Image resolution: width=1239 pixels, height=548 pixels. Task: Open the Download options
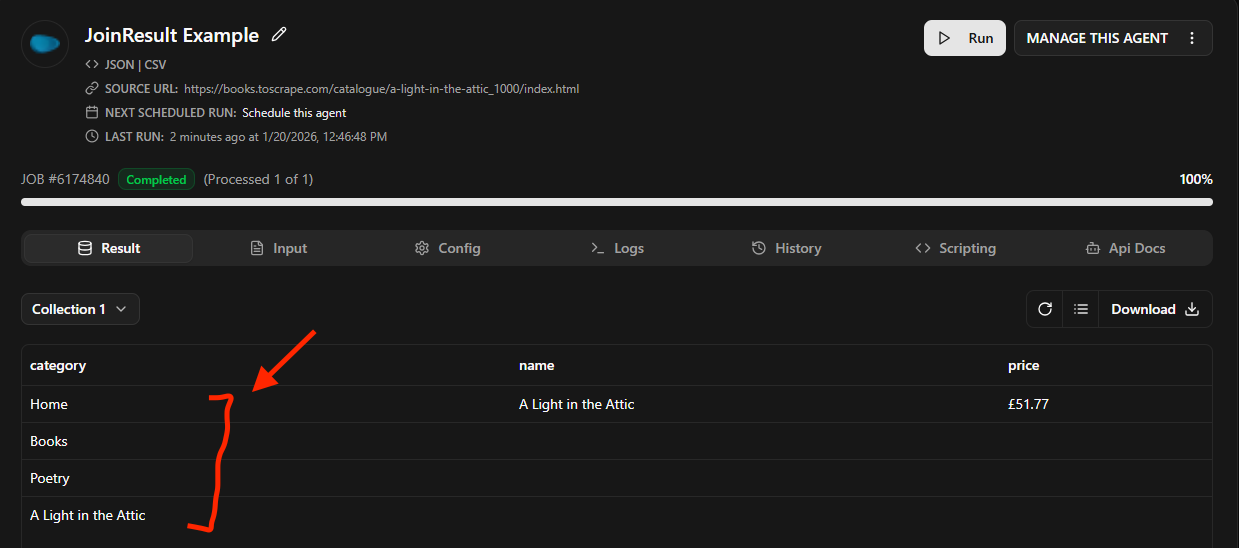(1155, 309)
